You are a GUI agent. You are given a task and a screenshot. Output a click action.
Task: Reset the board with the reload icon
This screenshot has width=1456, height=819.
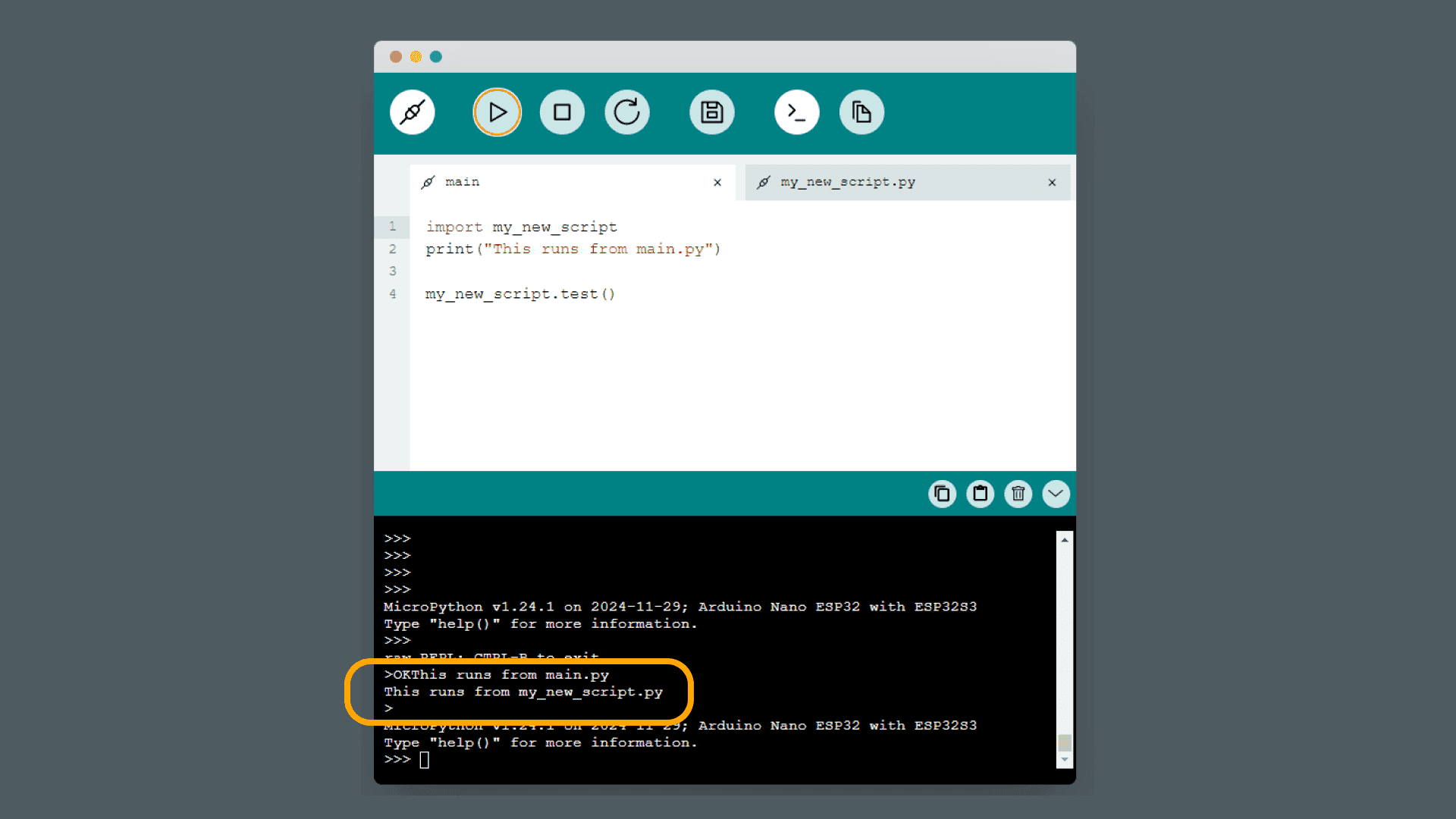coord(627,111)
